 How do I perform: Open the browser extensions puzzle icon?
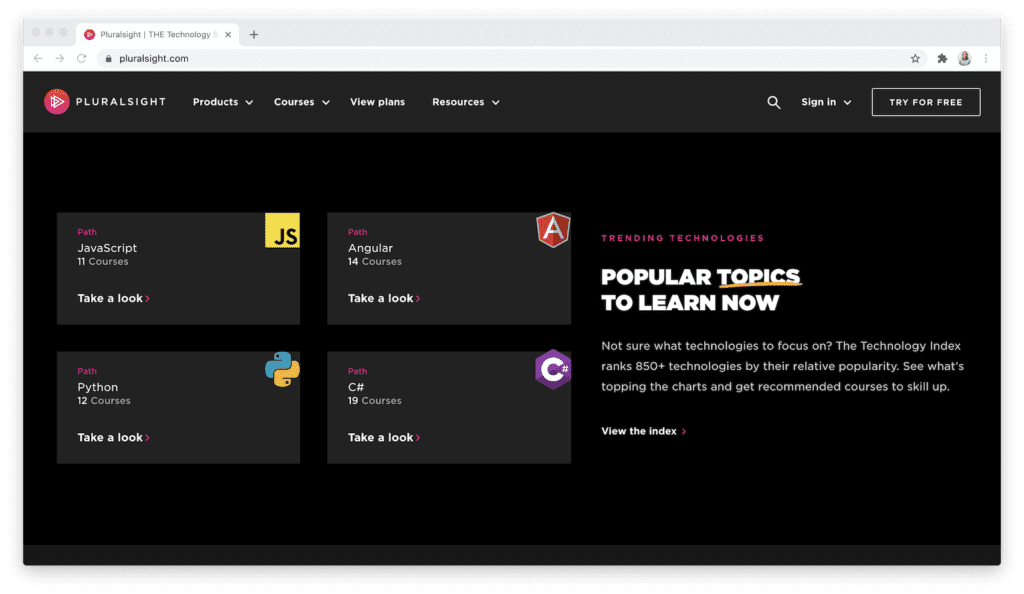[x=942, y=58]
